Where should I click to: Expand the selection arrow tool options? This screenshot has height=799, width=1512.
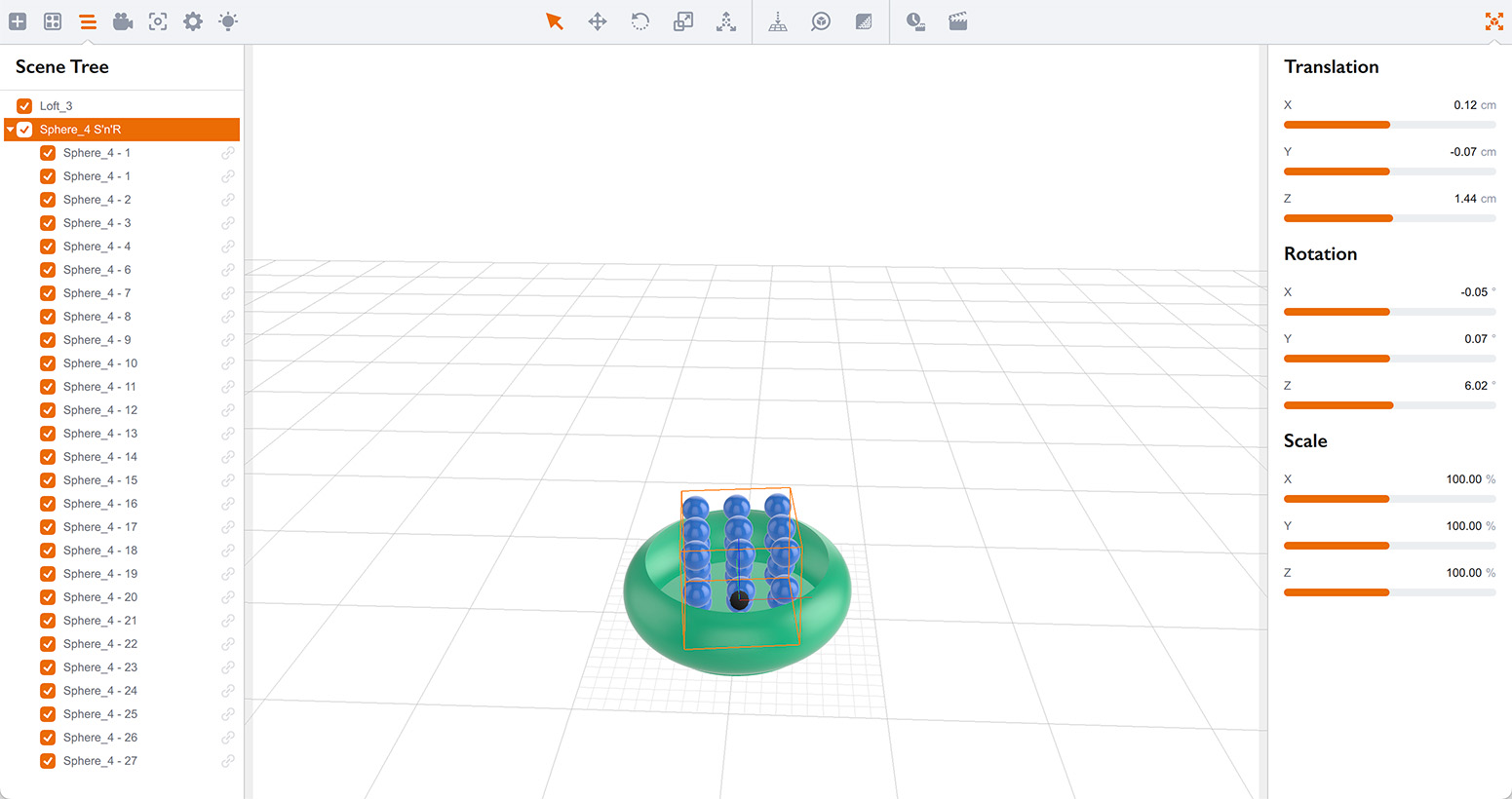(555, 20)
